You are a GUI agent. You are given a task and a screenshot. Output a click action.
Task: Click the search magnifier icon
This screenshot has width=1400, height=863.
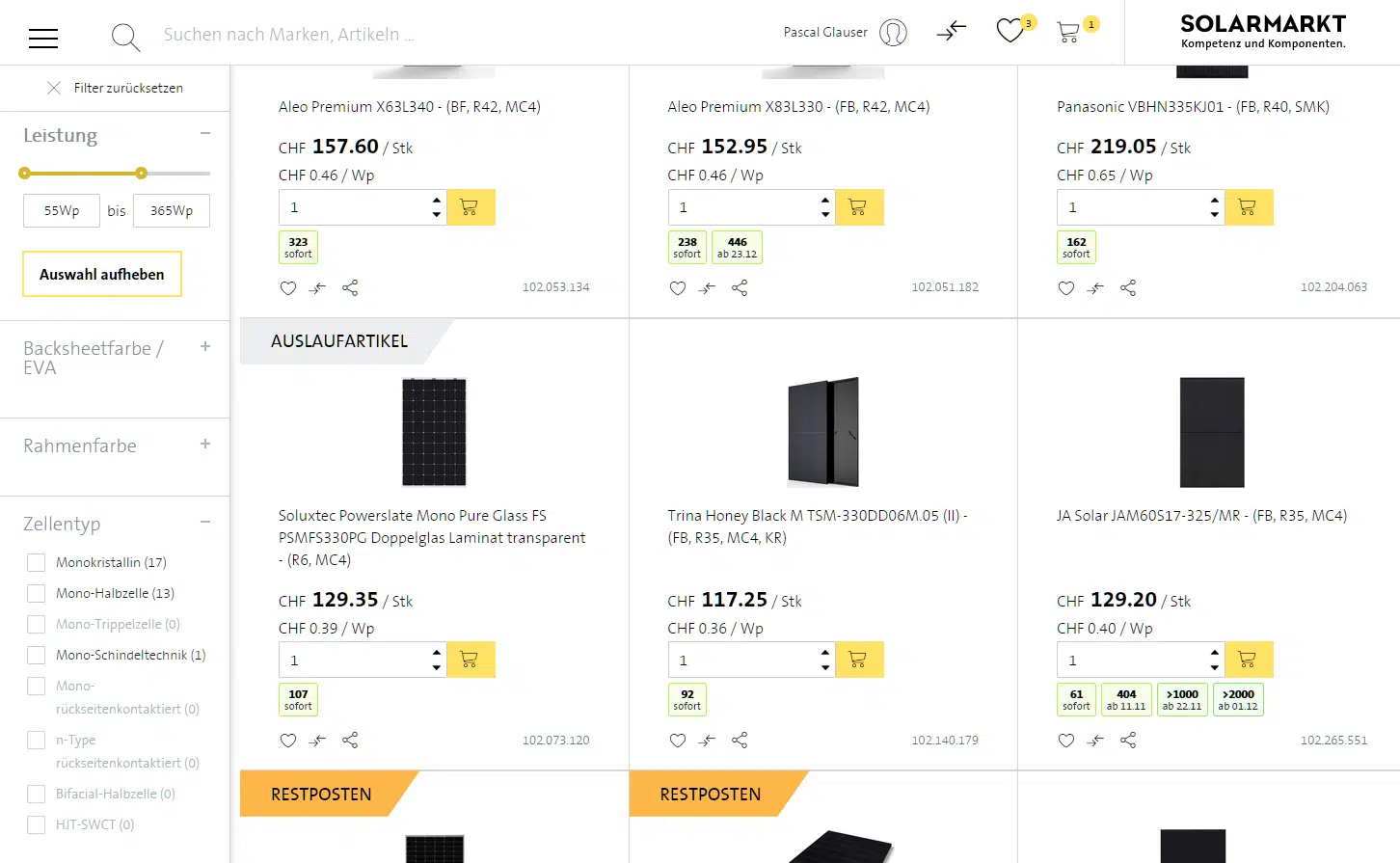(125, 38)
